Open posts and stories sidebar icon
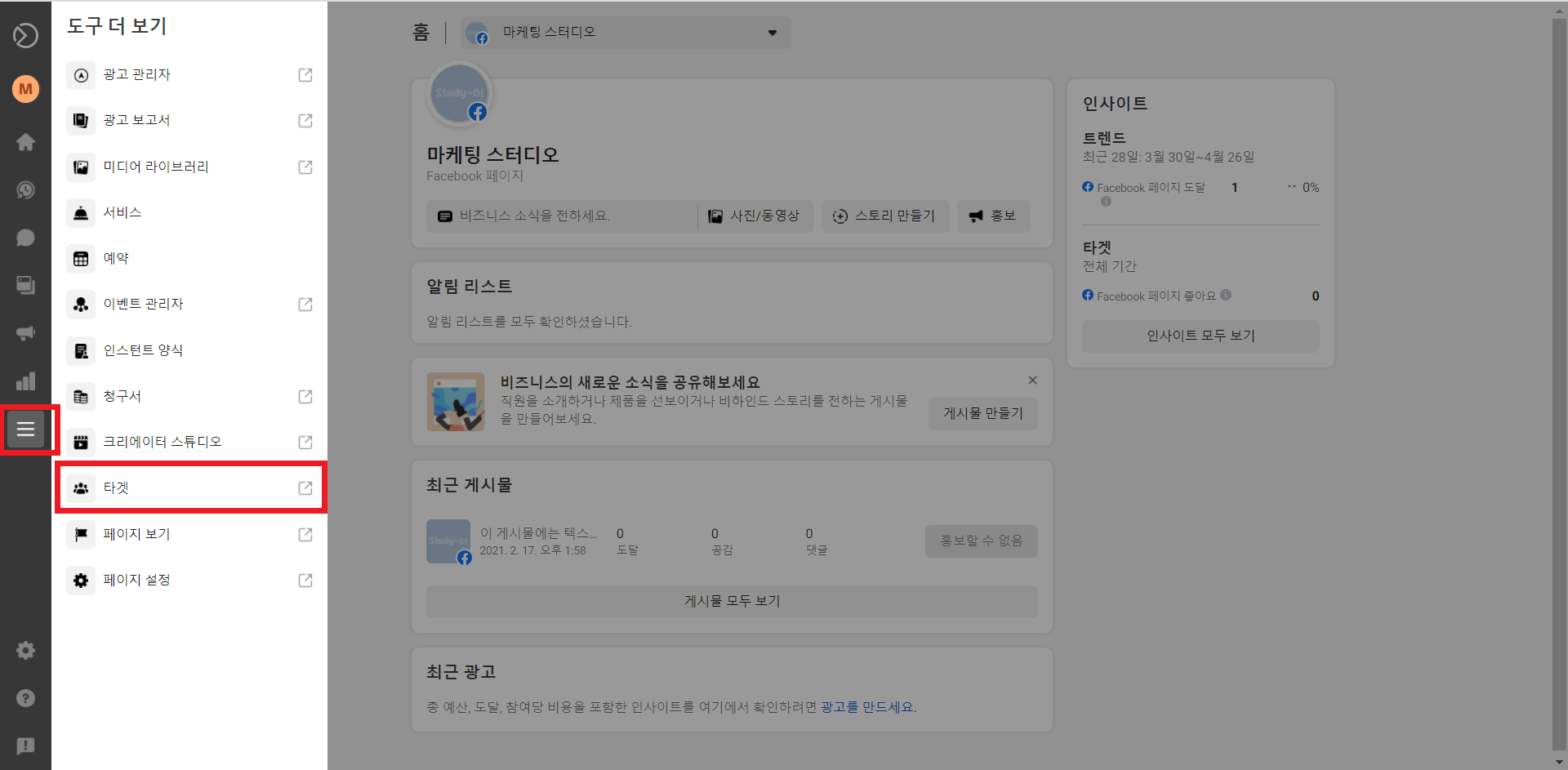Viewport: 1568px width, 770px height. point(25,285)
